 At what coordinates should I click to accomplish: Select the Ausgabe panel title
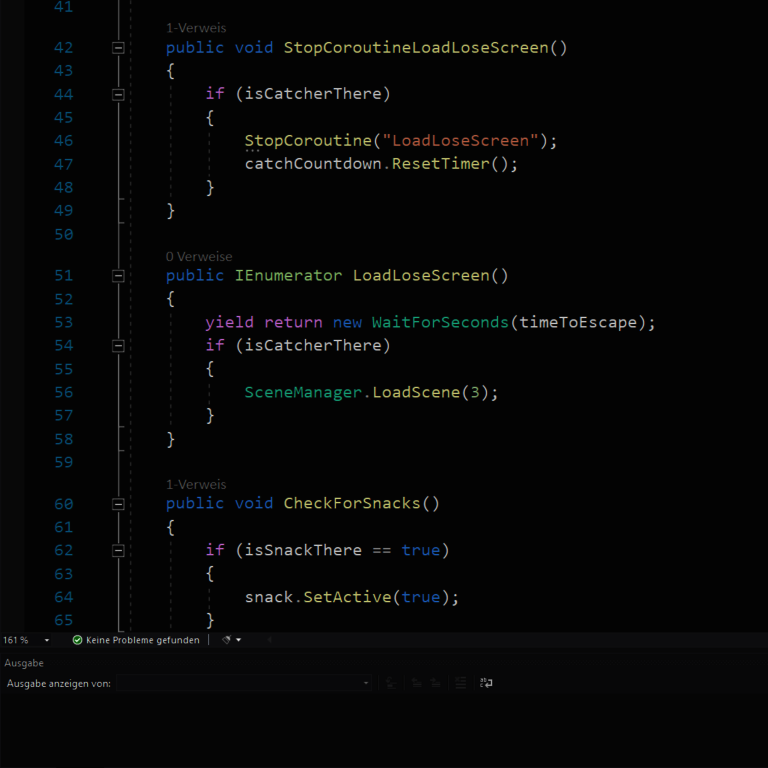click(x=24, y=663)
